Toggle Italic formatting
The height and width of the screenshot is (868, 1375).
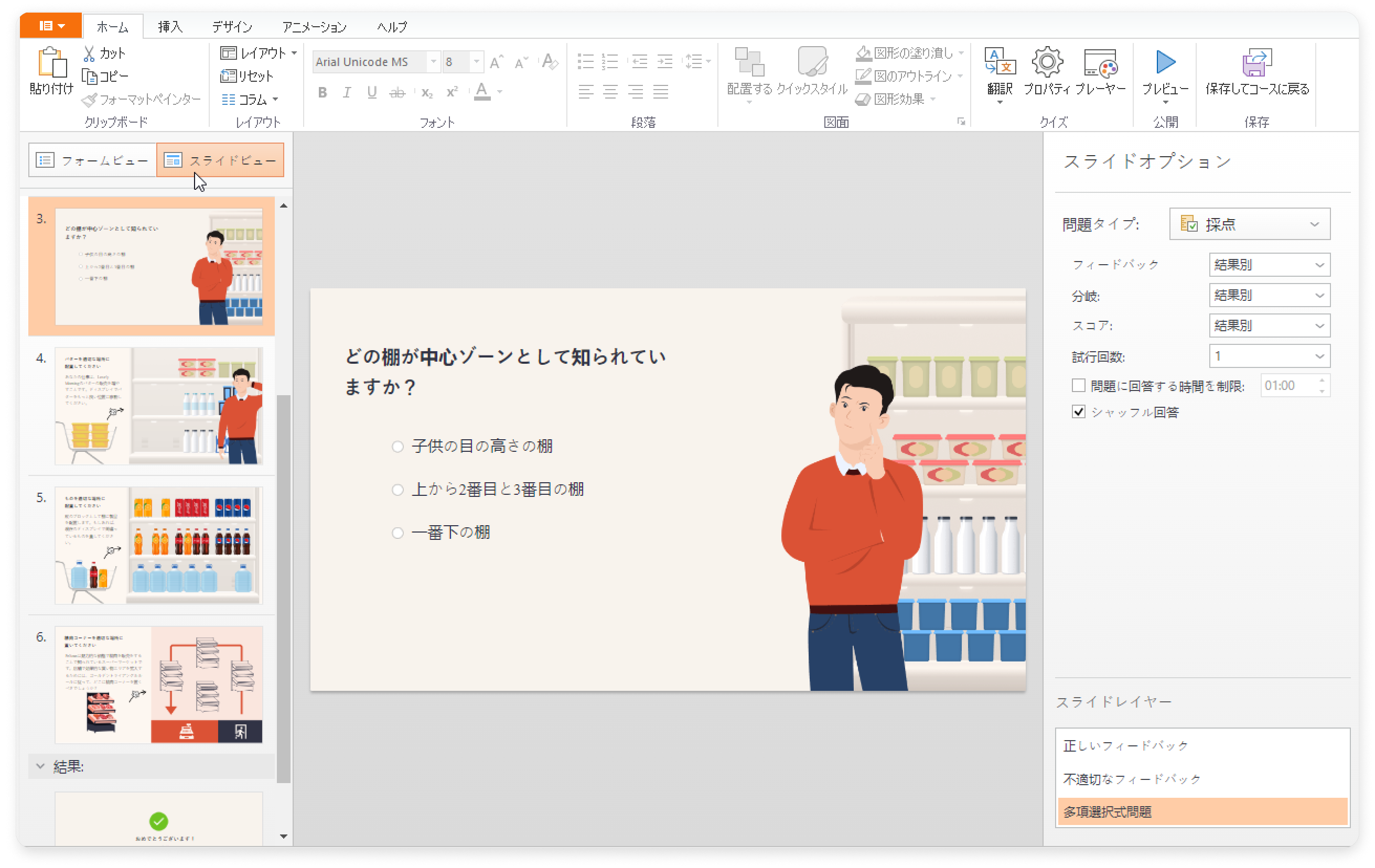pos(347,92)
